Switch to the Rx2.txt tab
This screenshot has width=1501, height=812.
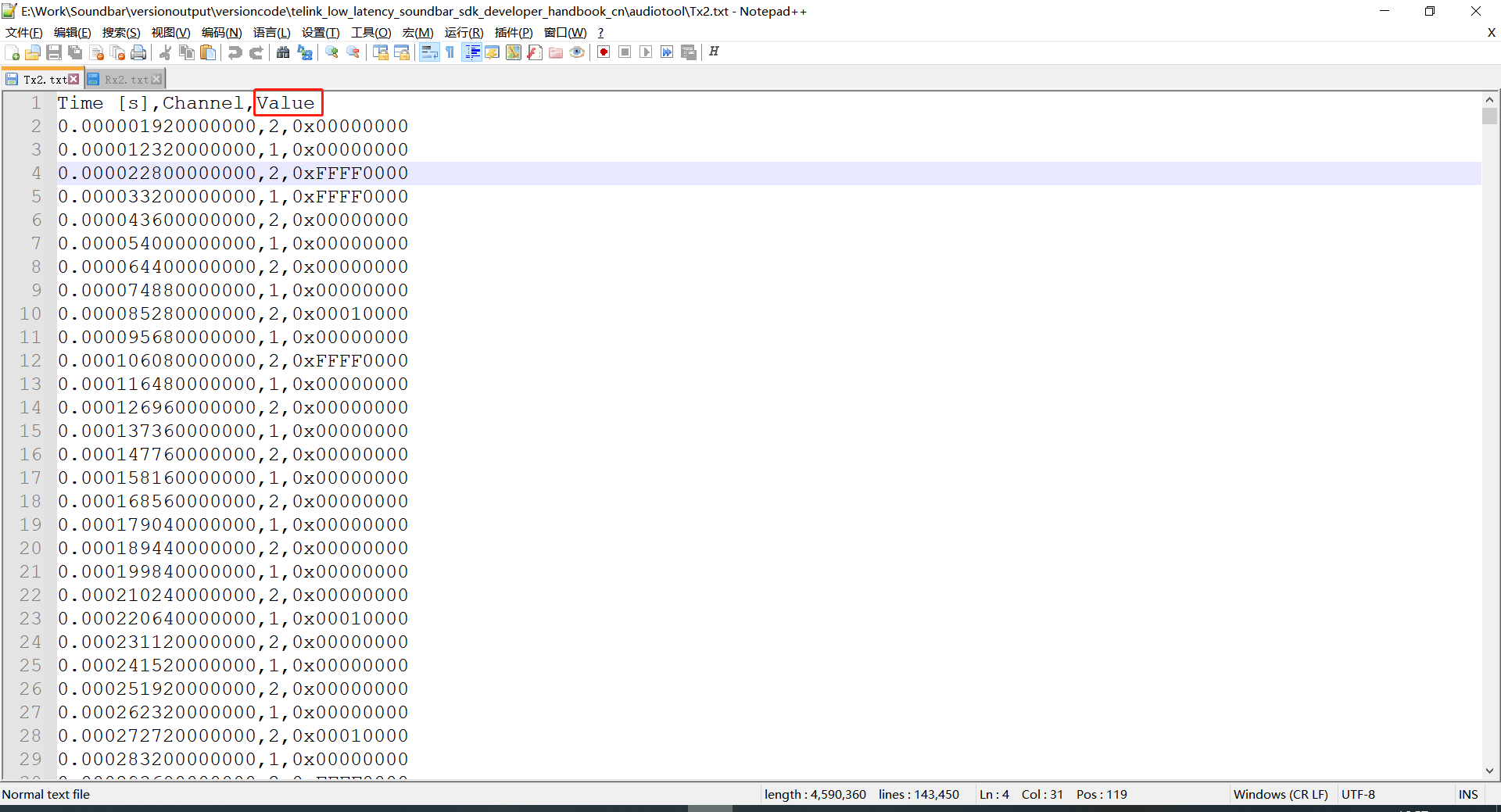point(124,78)
